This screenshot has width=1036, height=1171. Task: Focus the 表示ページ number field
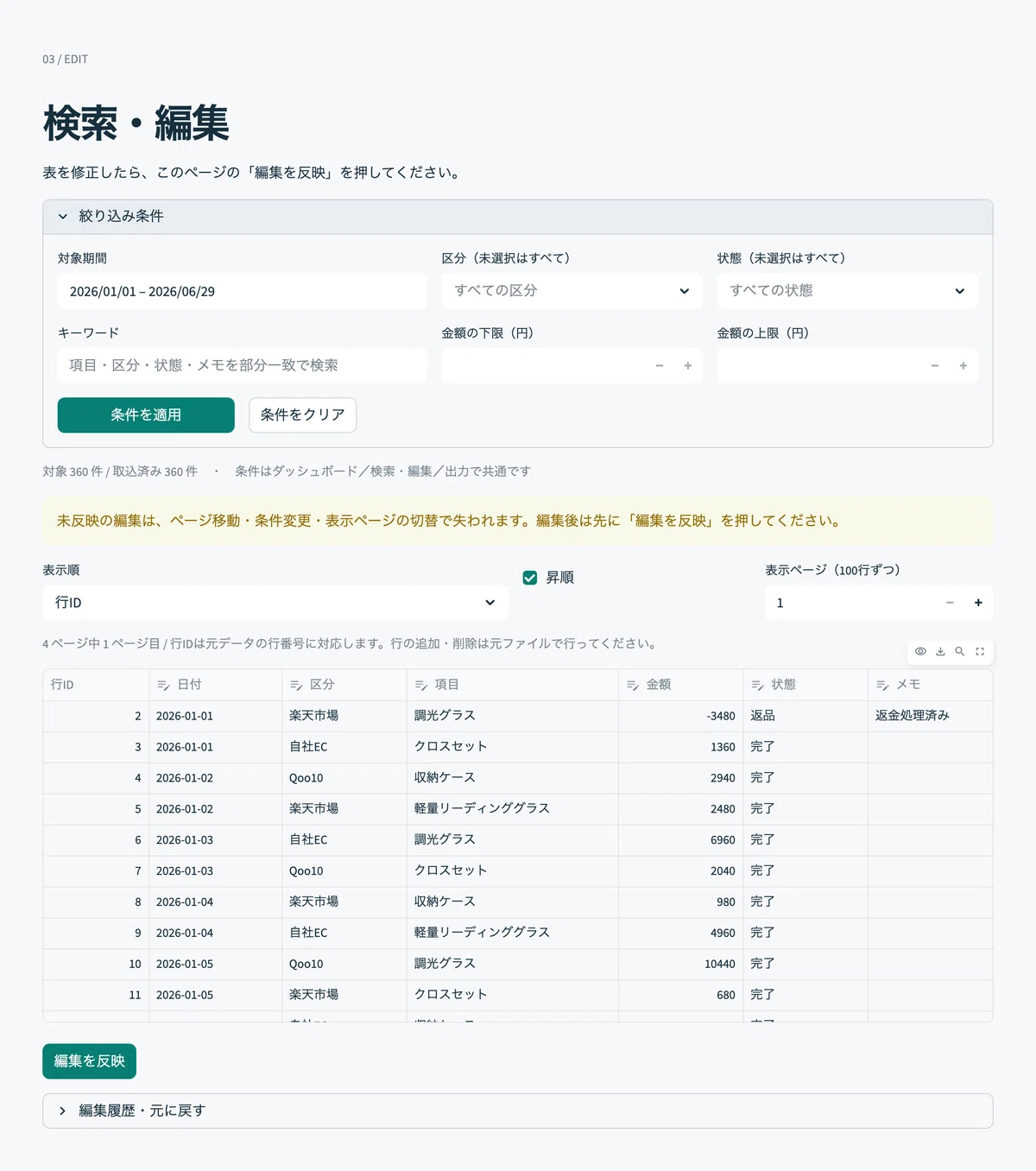tap(850, 603)
